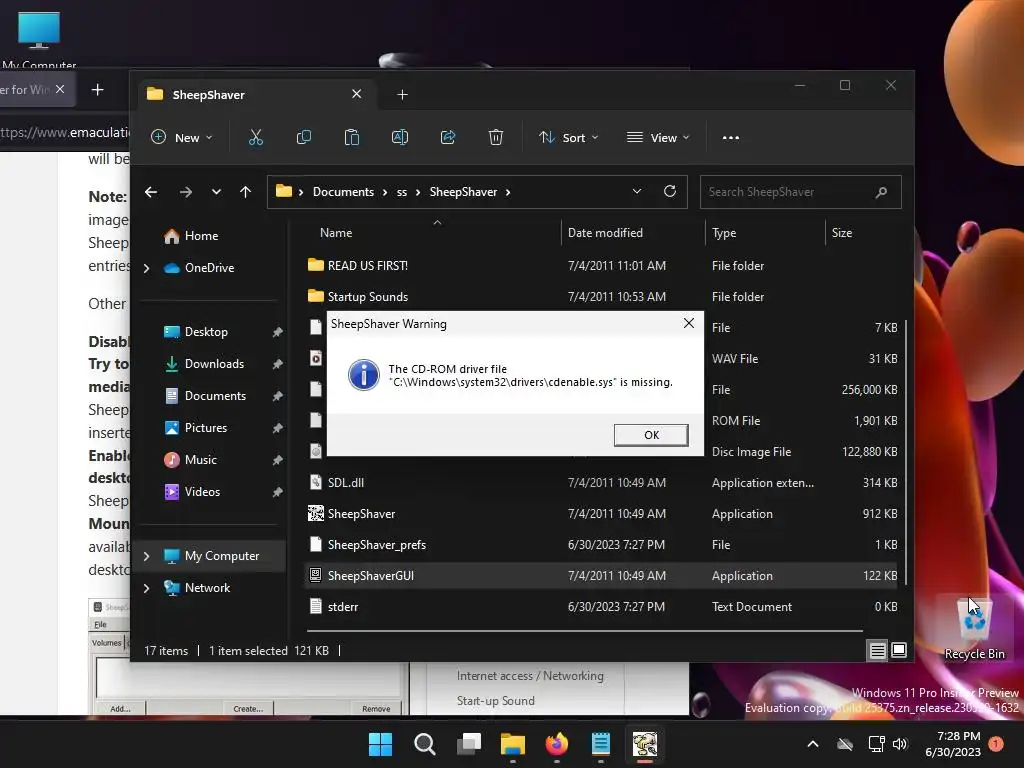Refresh the SheepShaver folder view
The image size is (1024, 768).
tap(670, 191)
